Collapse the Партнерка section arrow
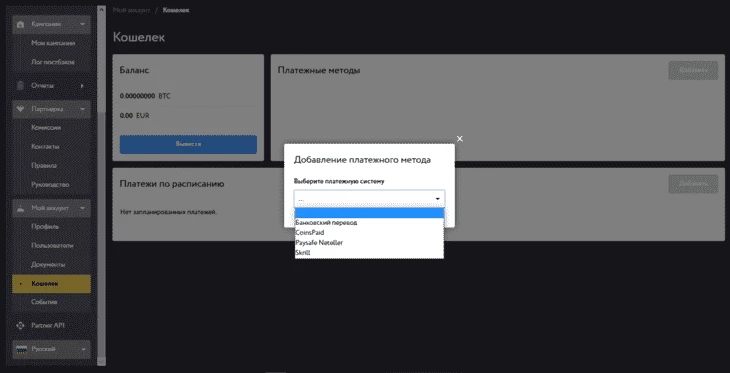This screenshot has height=373, width=730. pos(82,109)
